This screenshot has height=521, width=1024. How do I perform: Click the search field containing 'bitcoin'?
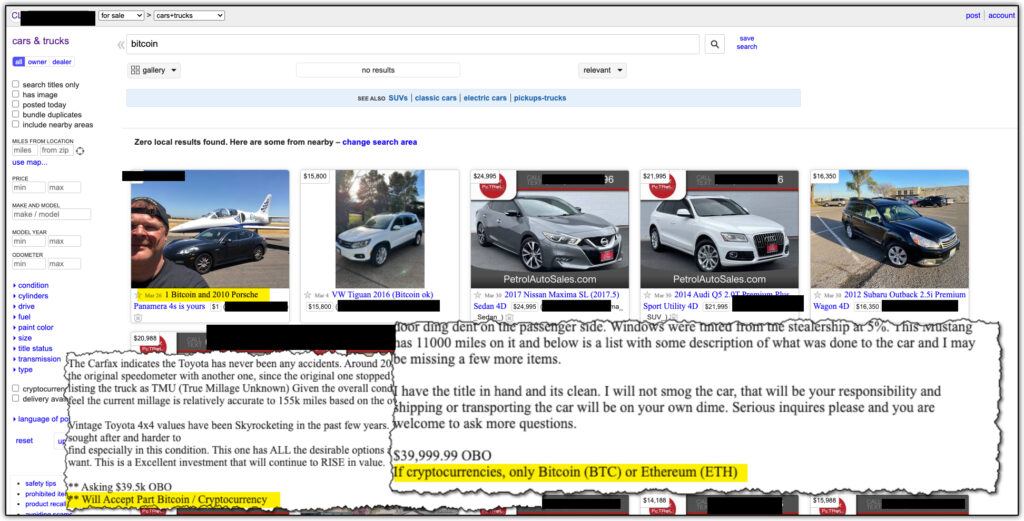point(413,44)
